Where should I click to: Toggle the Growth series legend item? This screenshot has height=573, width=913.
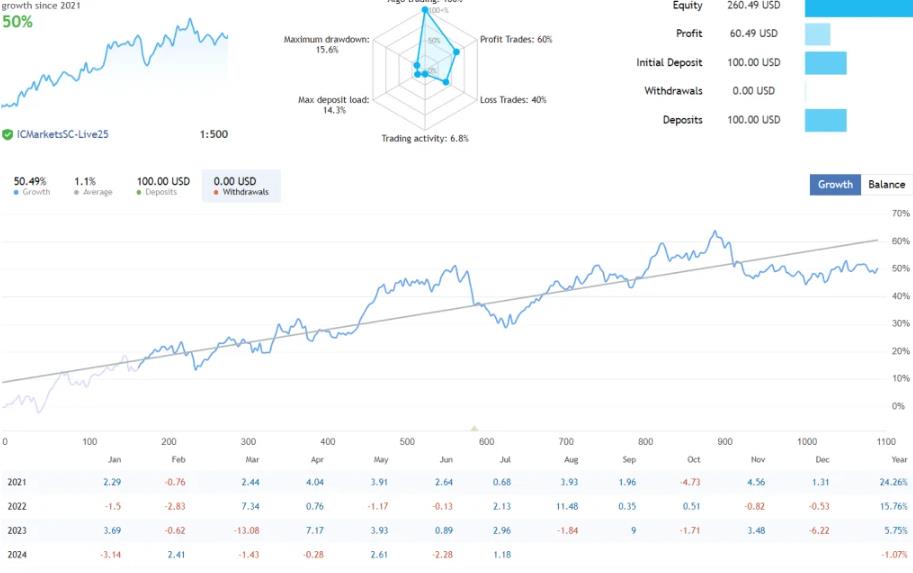coord(32,186)
